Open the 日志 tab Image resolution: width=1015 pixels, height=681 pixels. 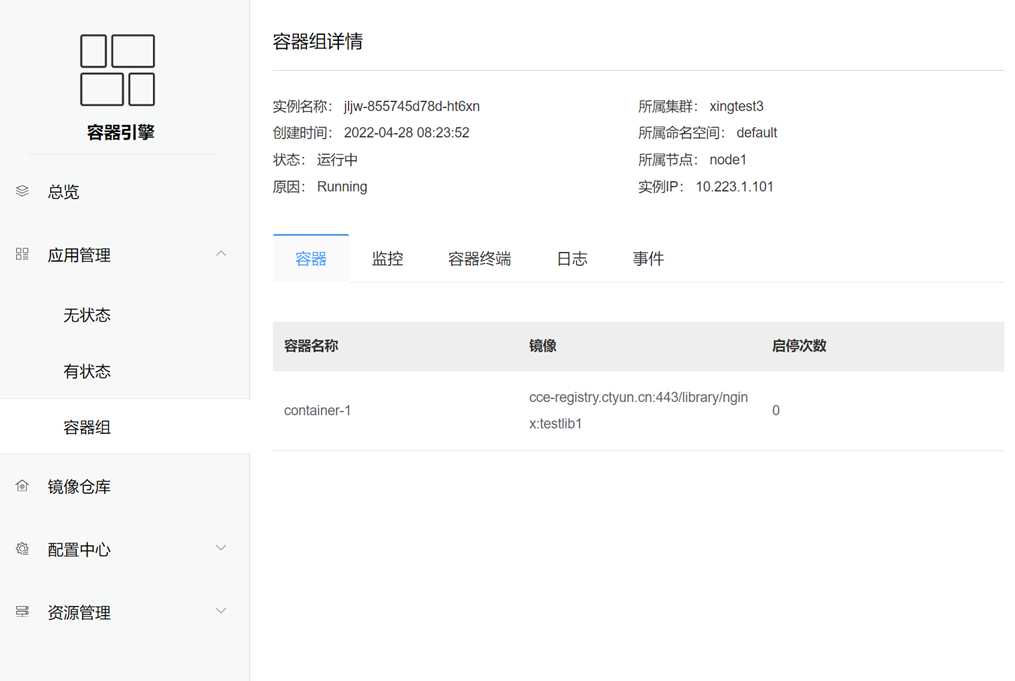pos(572,259)
